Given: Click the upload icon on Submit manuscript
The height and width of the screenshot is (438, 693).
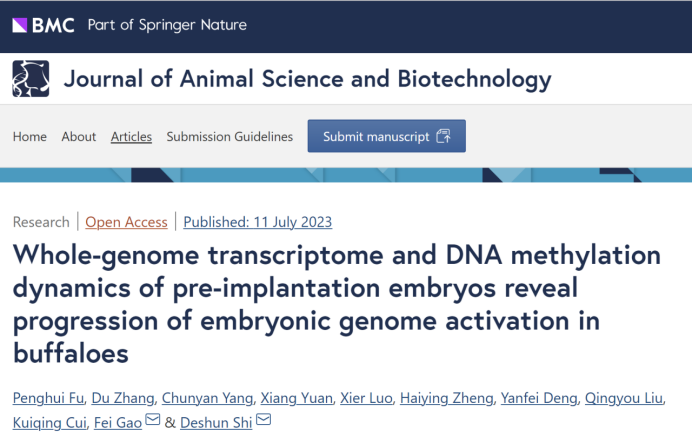Looking at the screenshot, I should 443,137.
